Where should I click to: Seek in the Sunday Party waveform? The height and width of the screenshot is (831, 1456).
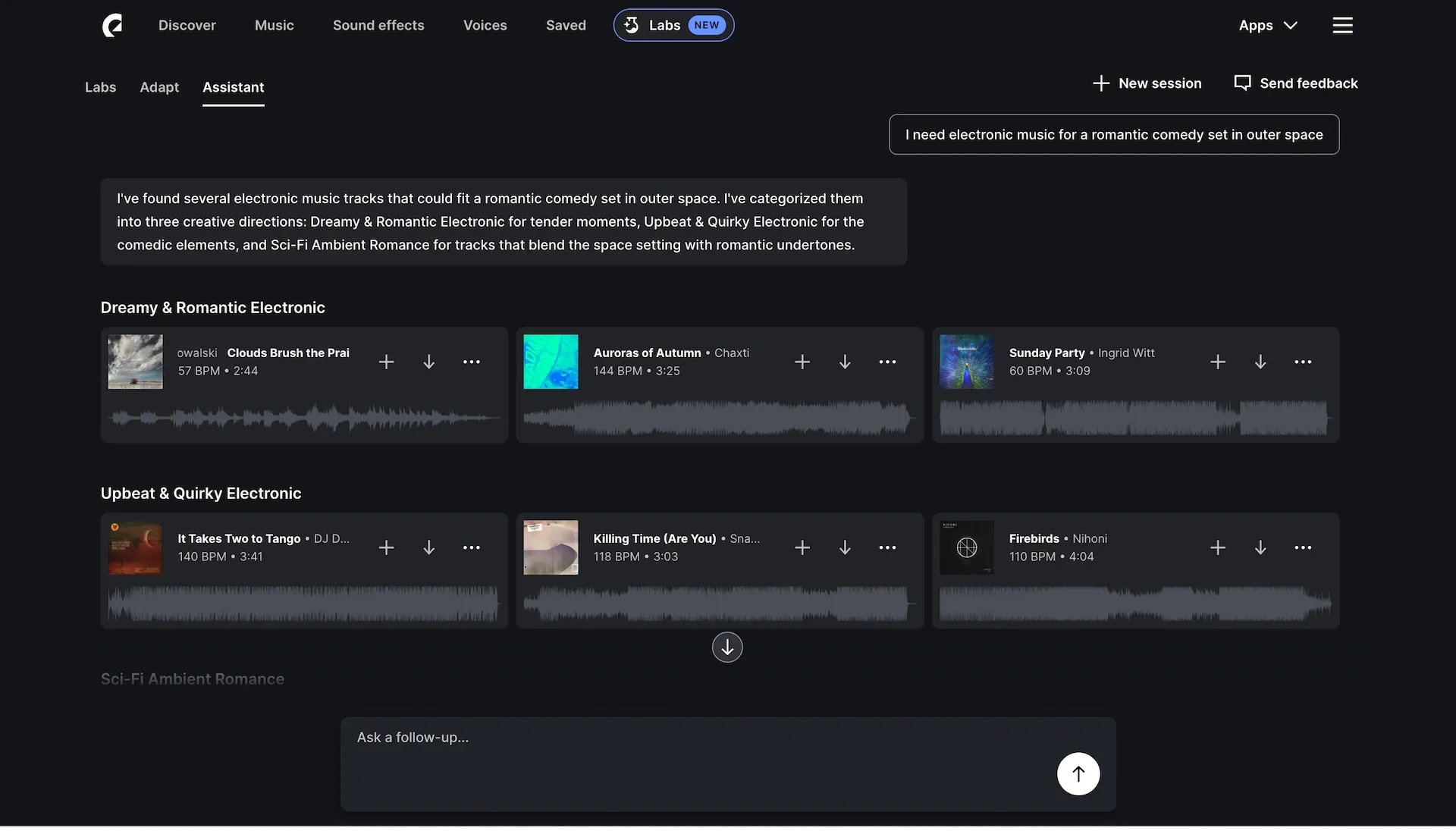click(x=1134, y=418)
